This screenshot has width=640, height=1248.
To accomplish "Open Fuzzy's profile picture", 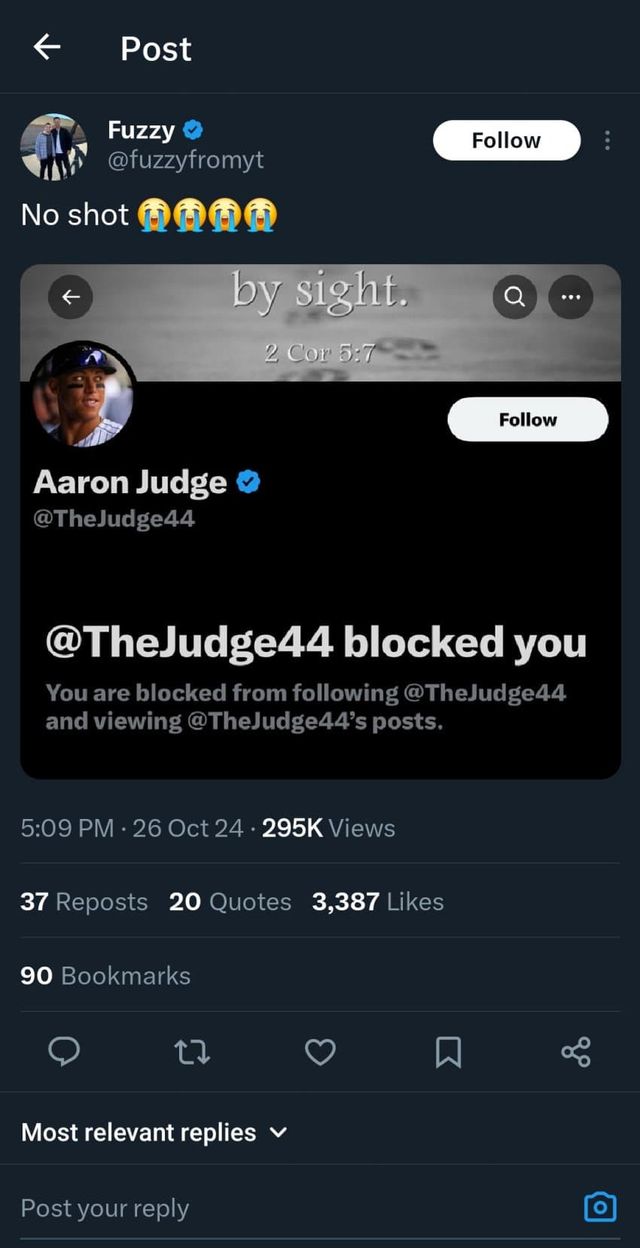I will pos(54,146).
